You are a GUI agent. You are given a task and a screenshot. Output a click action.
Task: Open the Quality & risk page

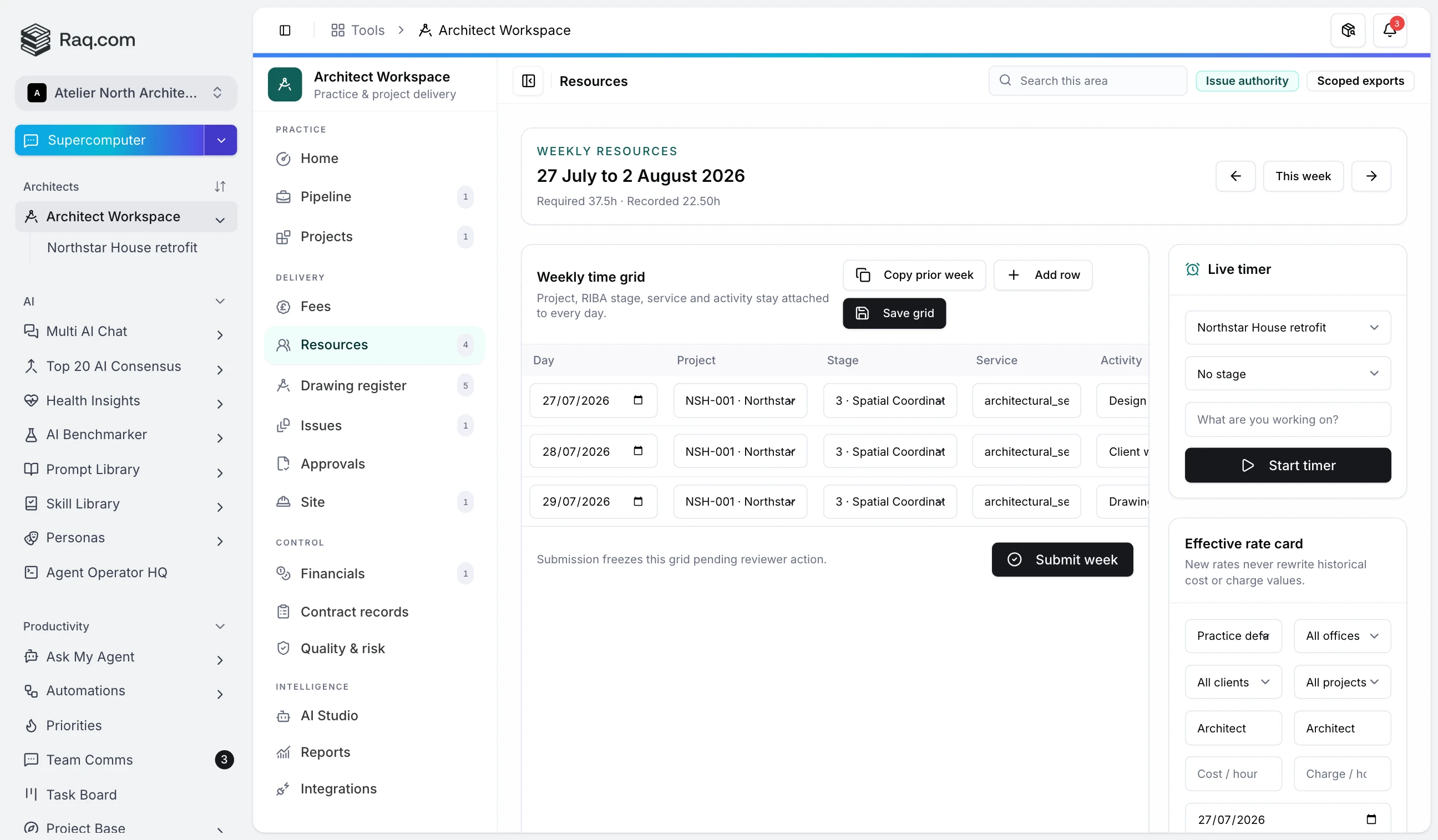(x=375, y=648)
